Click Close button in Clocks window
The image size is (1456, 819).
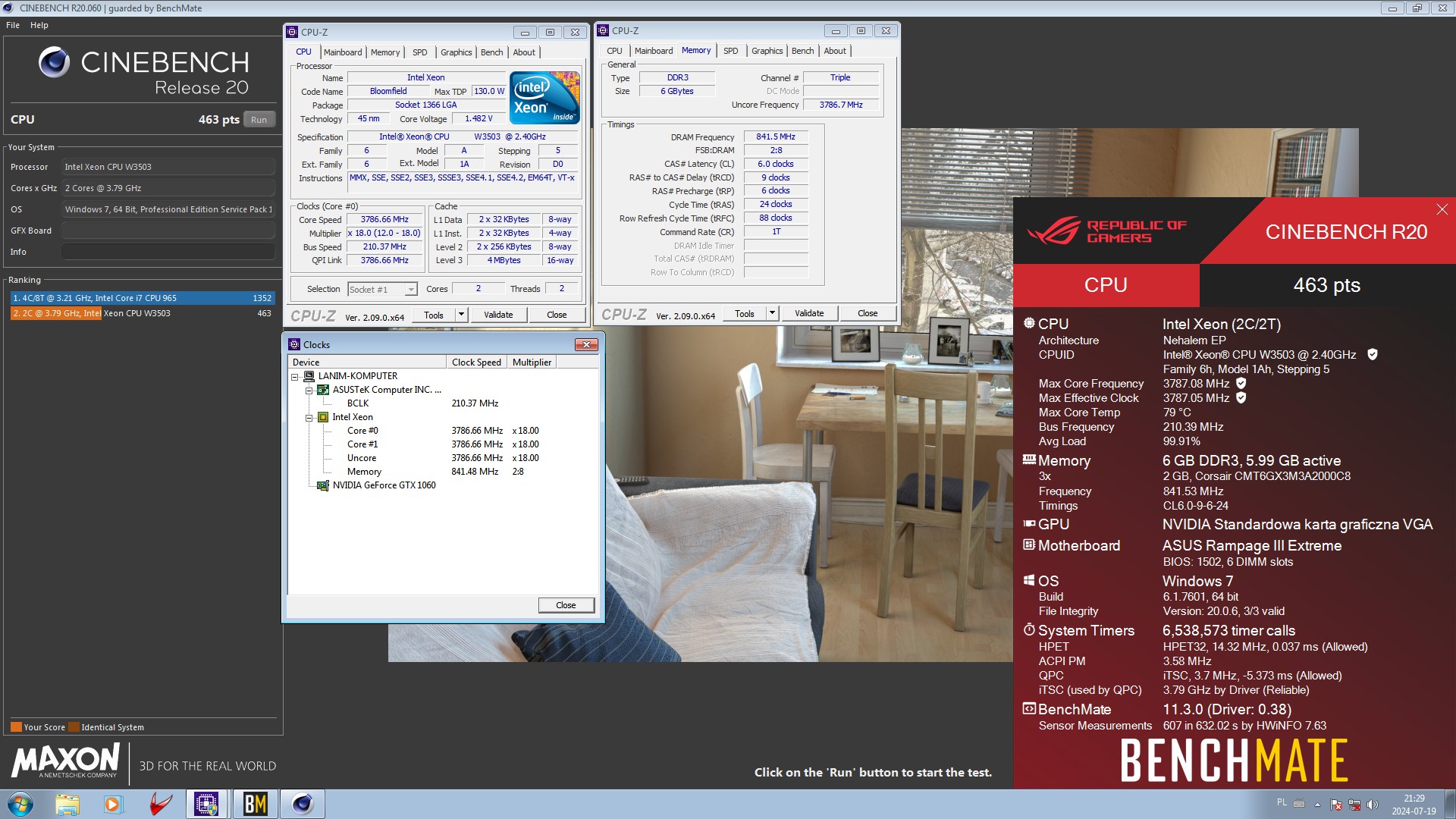click(x=566, y=605)
